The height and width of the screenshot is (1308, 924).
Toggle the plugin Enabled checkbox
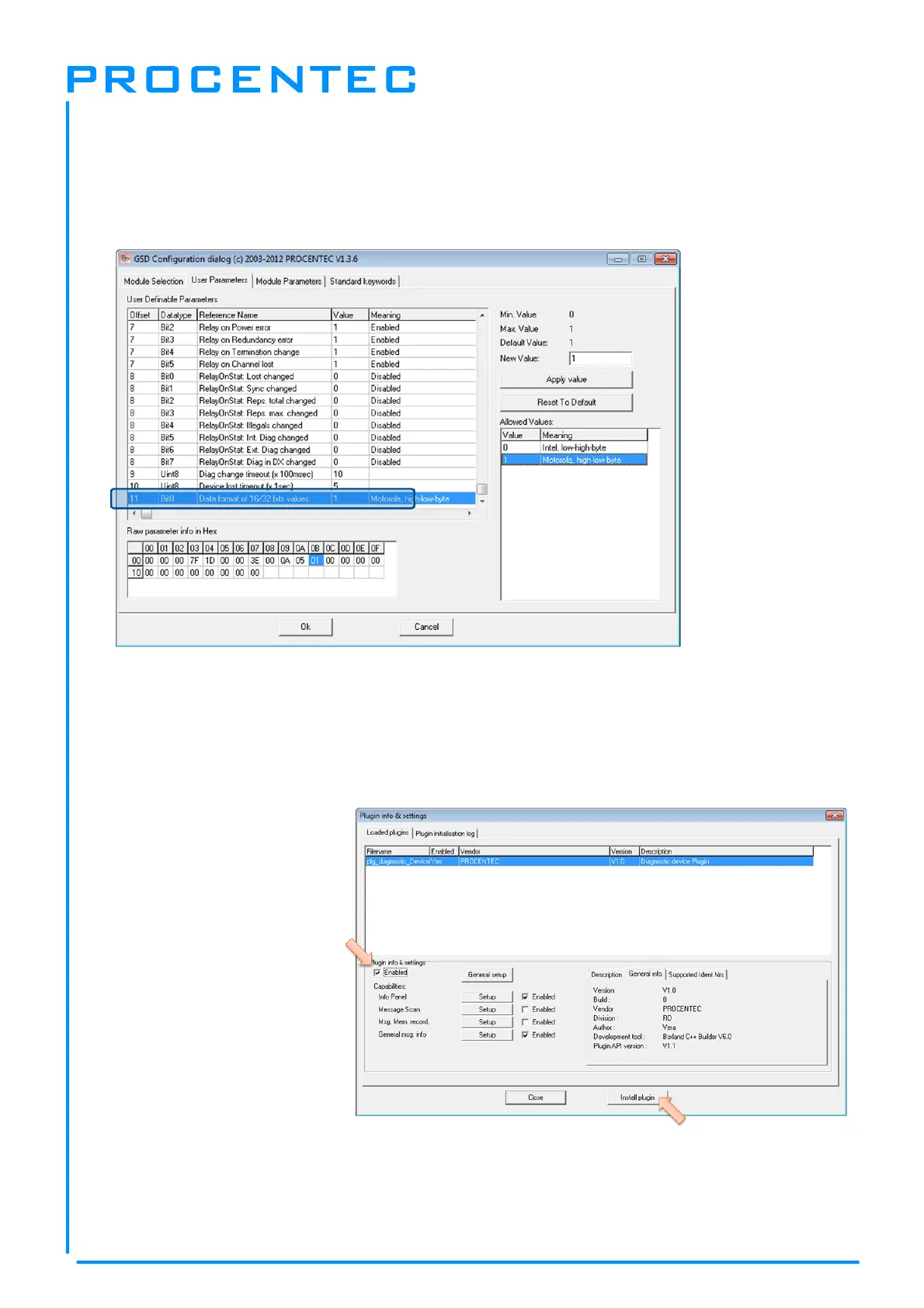tap(377, 972)
